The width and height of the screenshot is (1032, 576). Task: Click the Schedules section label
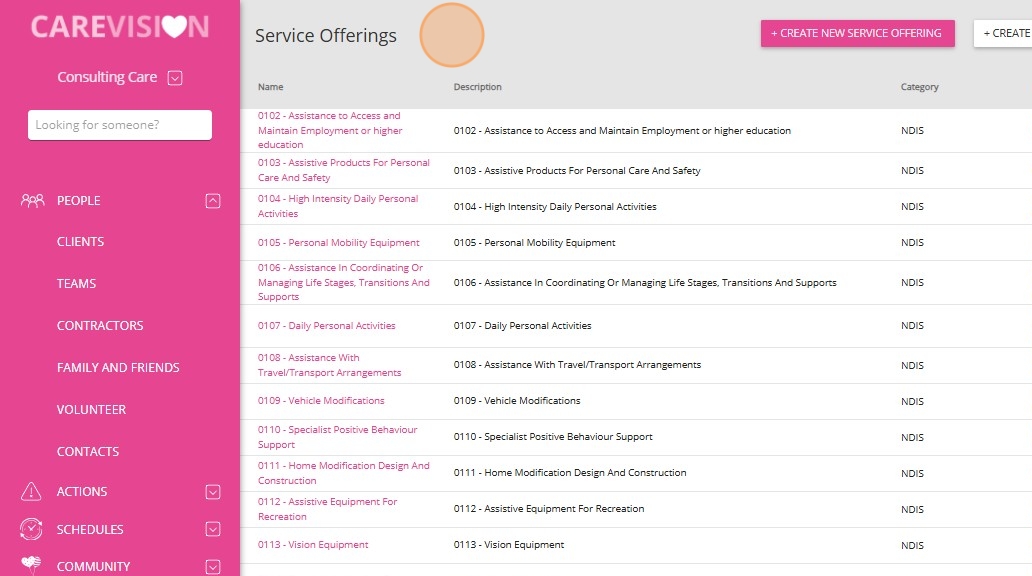coord(90,530)
